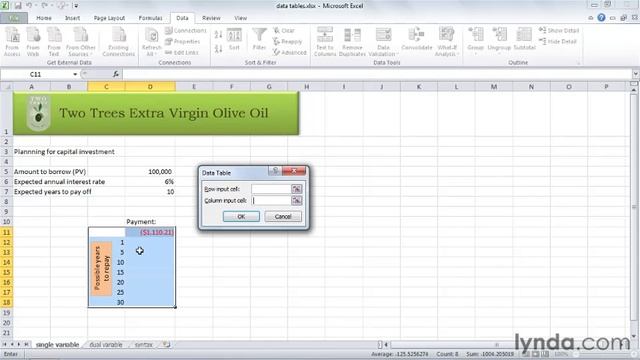Click the Properties ribbon button

tap(182, 42)
